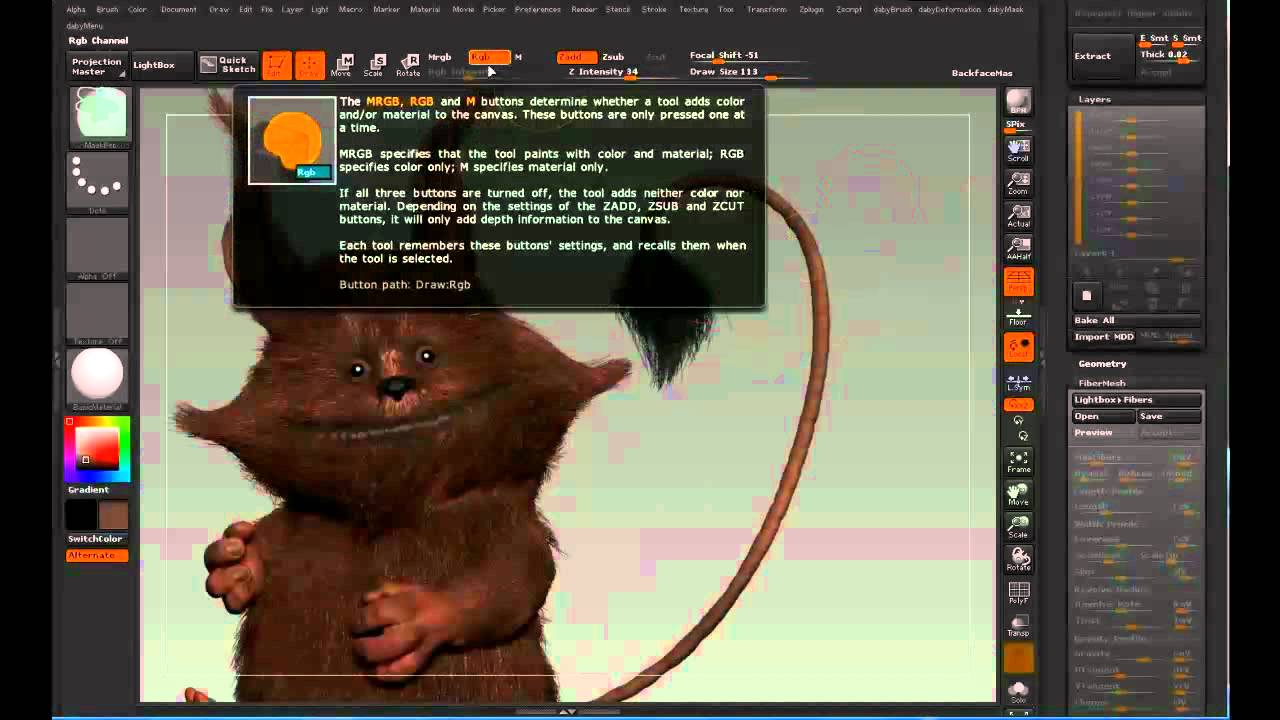Toggle the Alternate button

pyautogui.click(x=97, y=555)
